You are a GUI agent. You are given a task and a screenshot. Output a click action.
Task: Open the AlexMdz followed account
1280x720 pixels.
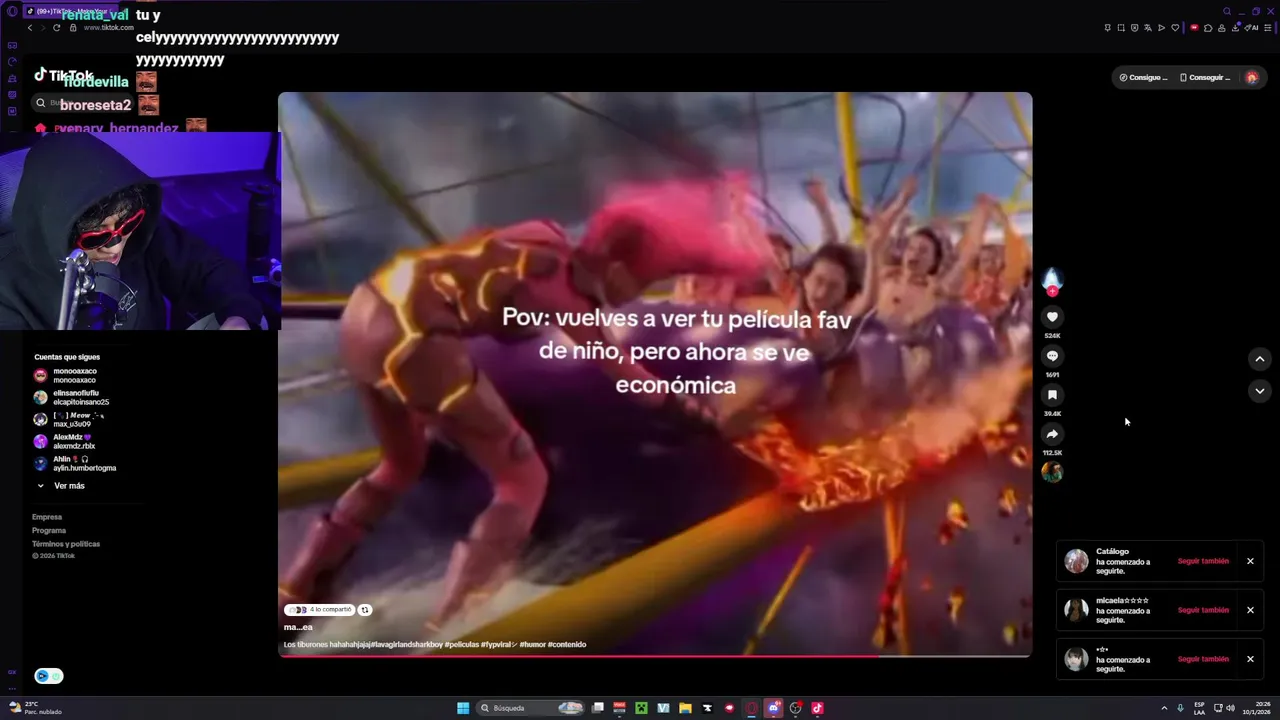coord(66,442)
